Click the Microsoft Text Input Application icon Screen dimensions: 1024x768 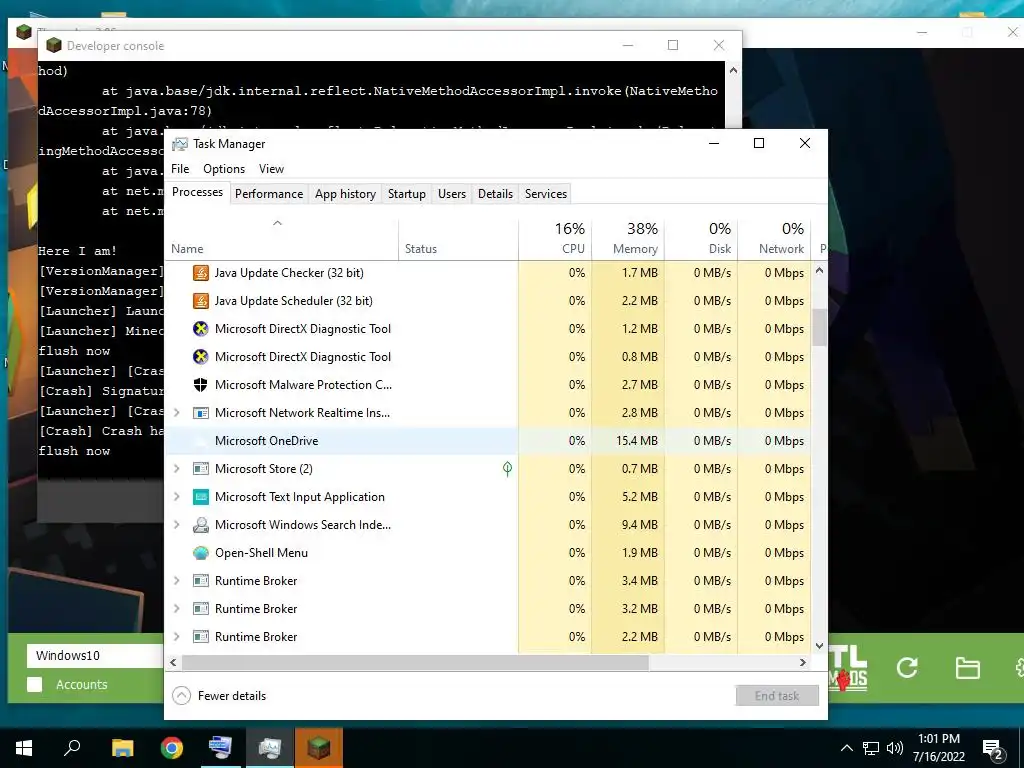coord(200,497)
